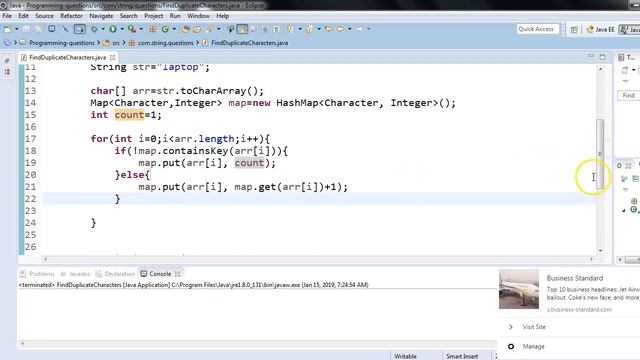
Task: Close the FindDuplicateCharacters.java editor tab
Action: coord(112,58)
